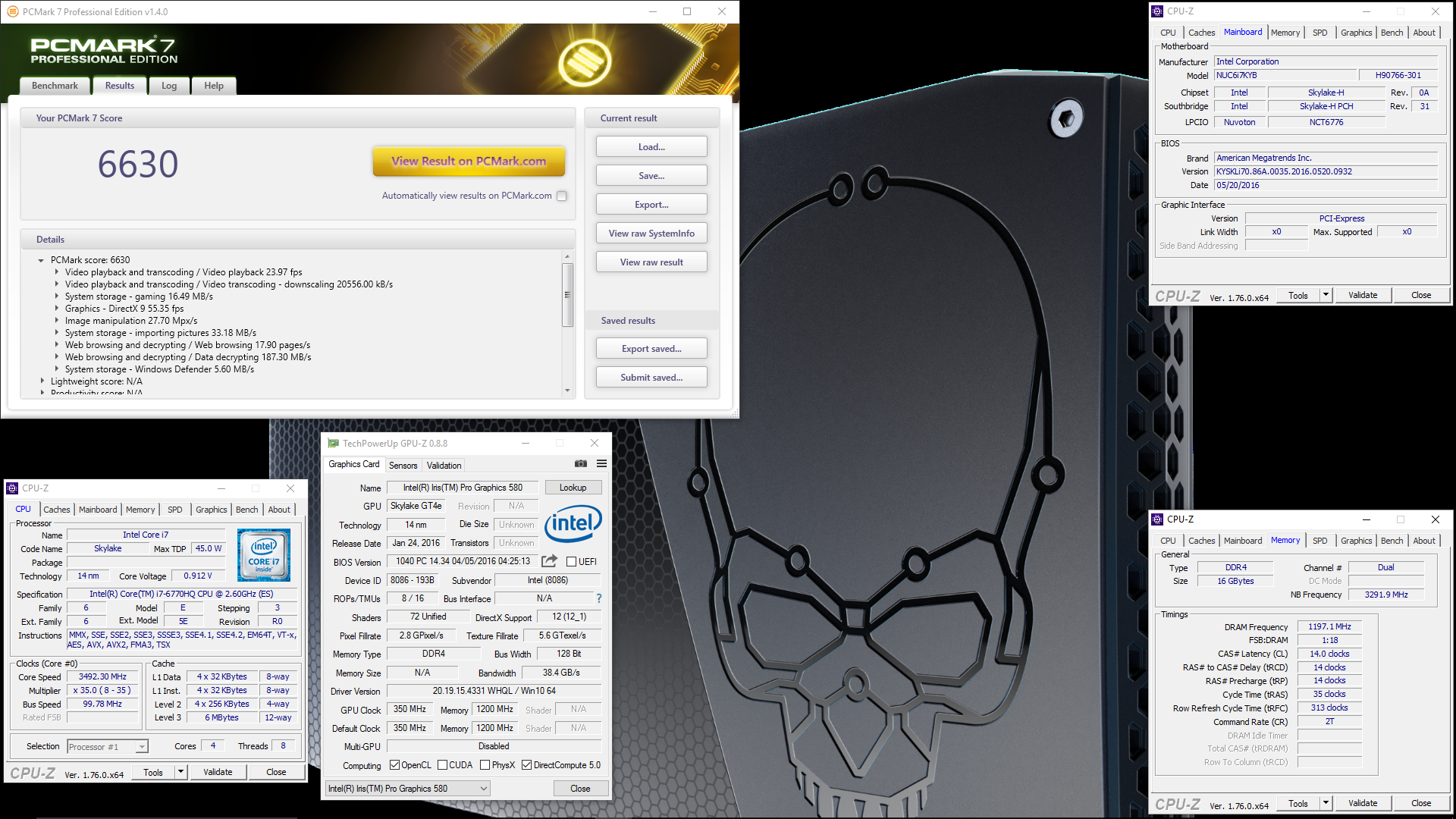Click the PCMark 7 title bar app icon
The width and height of the screenshot is (1456, 819).
pyautogui.click(x=12, y=11)
